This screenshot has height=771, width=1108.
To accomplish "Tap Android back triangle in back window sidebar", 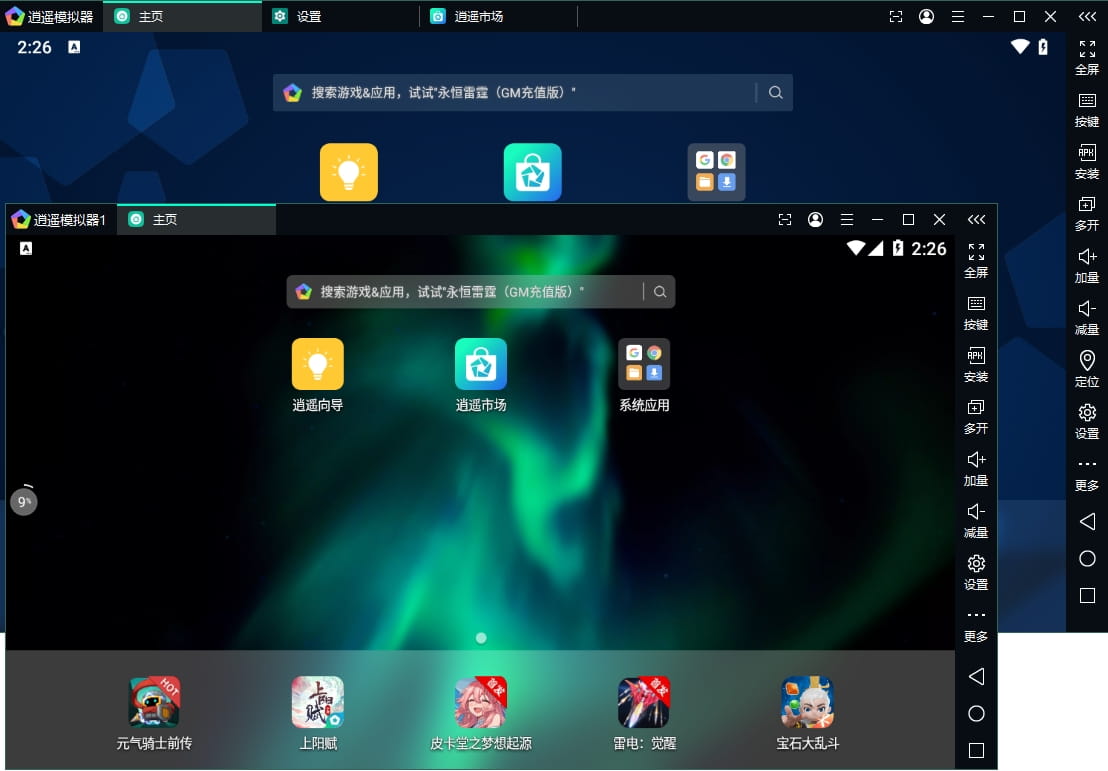I will point(1087,522).
